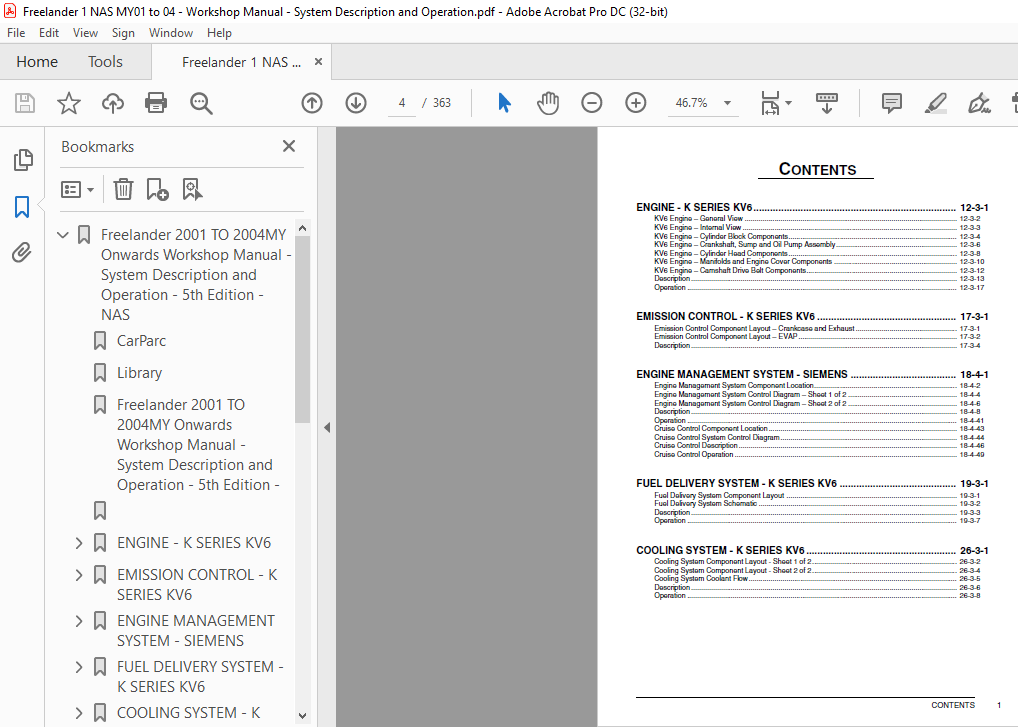Screen dimensions: 1018x727
Task: Click the Sign document pen icon
Action: click(979, 103)
